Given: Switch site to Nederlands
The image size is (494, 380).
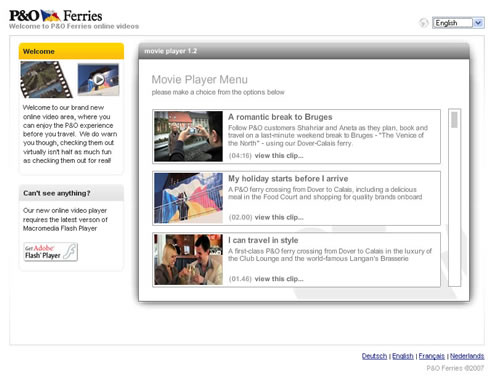Looking at the screenshot, I should (x=467, y=356).
